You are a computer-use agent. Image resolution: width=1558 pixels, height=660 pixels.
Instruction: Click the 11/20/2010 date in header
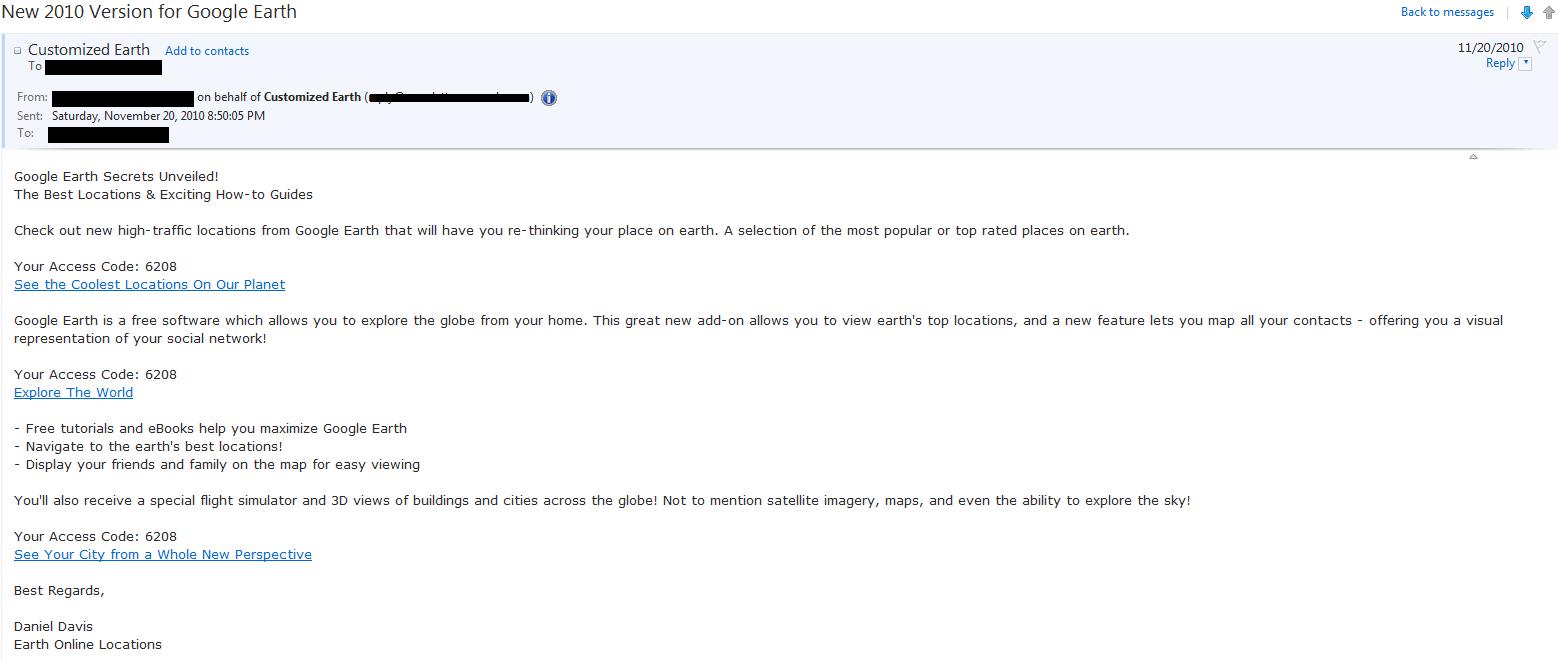[1490, 47]
